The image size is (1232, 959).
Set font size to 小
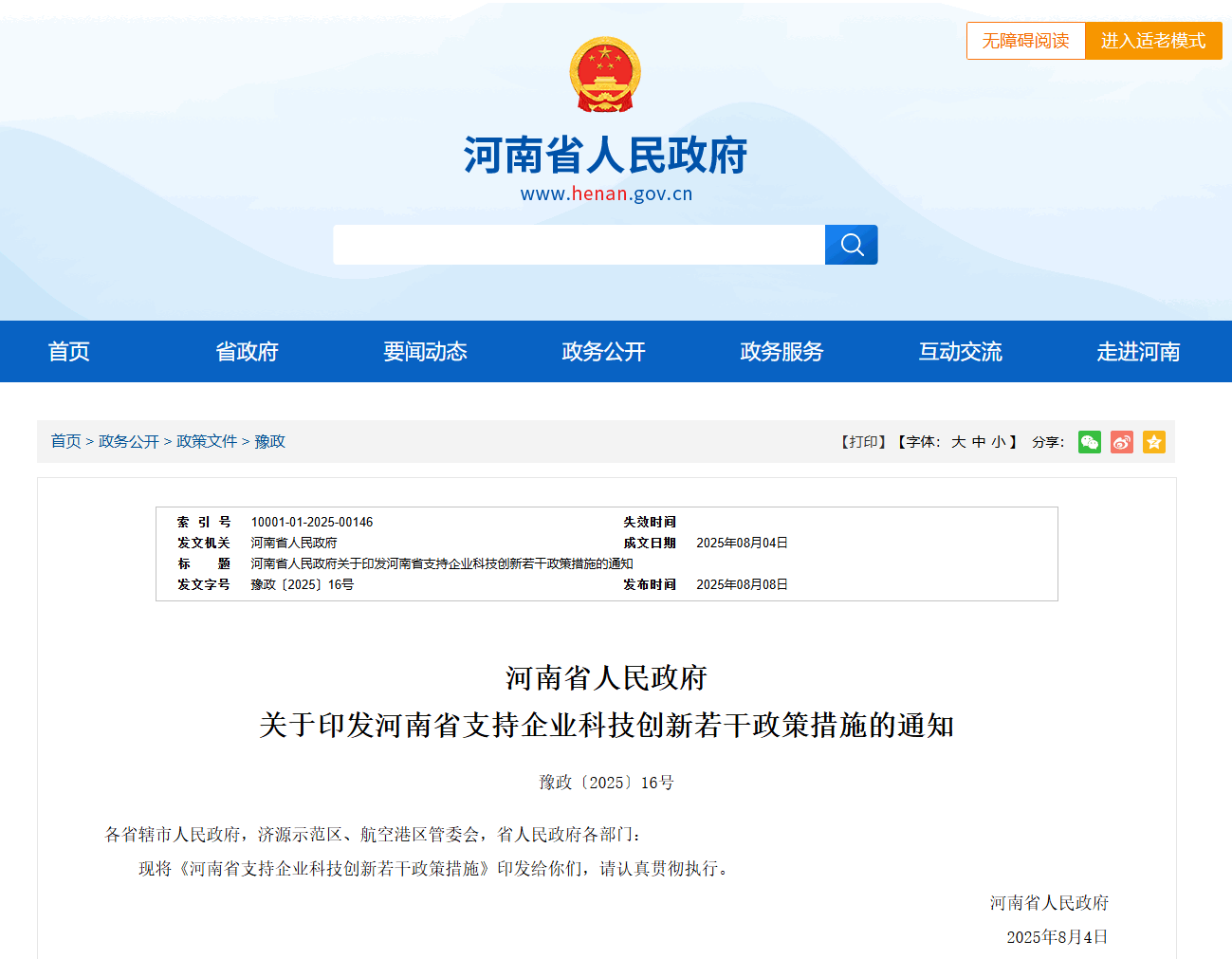(x=999, y=442)
